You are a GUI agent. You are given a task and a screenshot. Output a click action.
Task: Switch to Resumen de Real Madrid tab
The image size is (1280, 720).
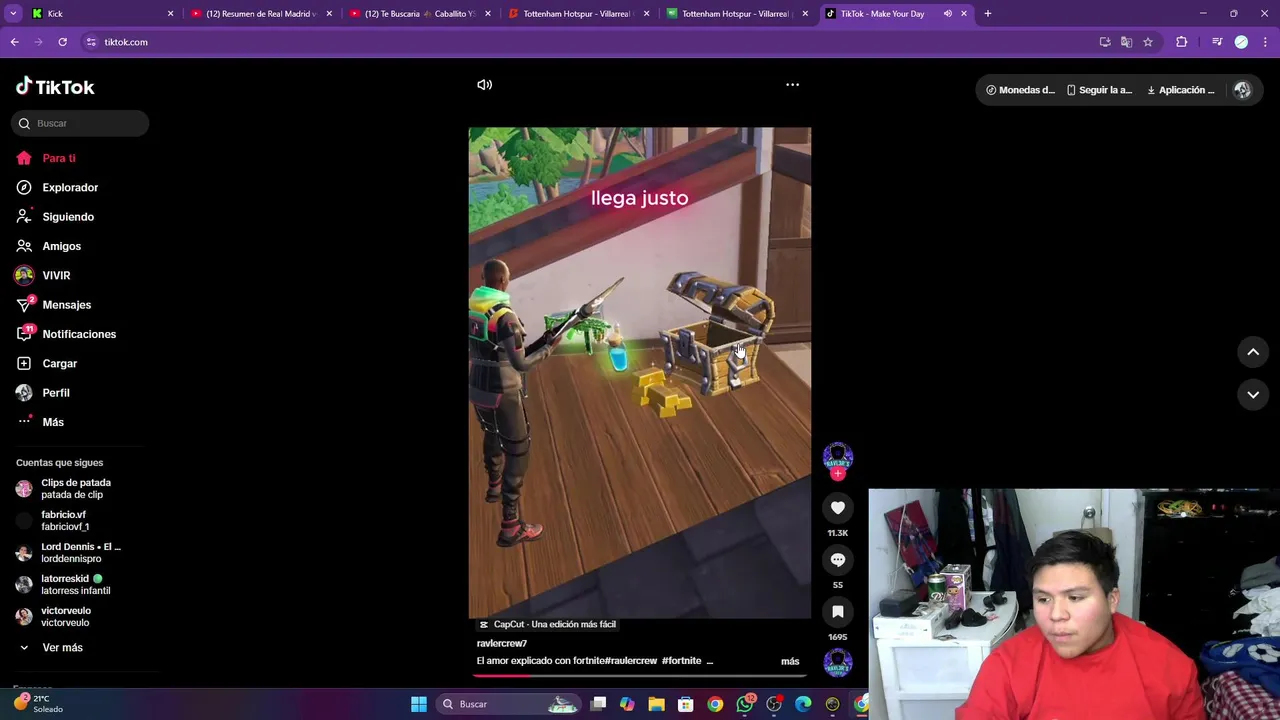click(260, 14)
